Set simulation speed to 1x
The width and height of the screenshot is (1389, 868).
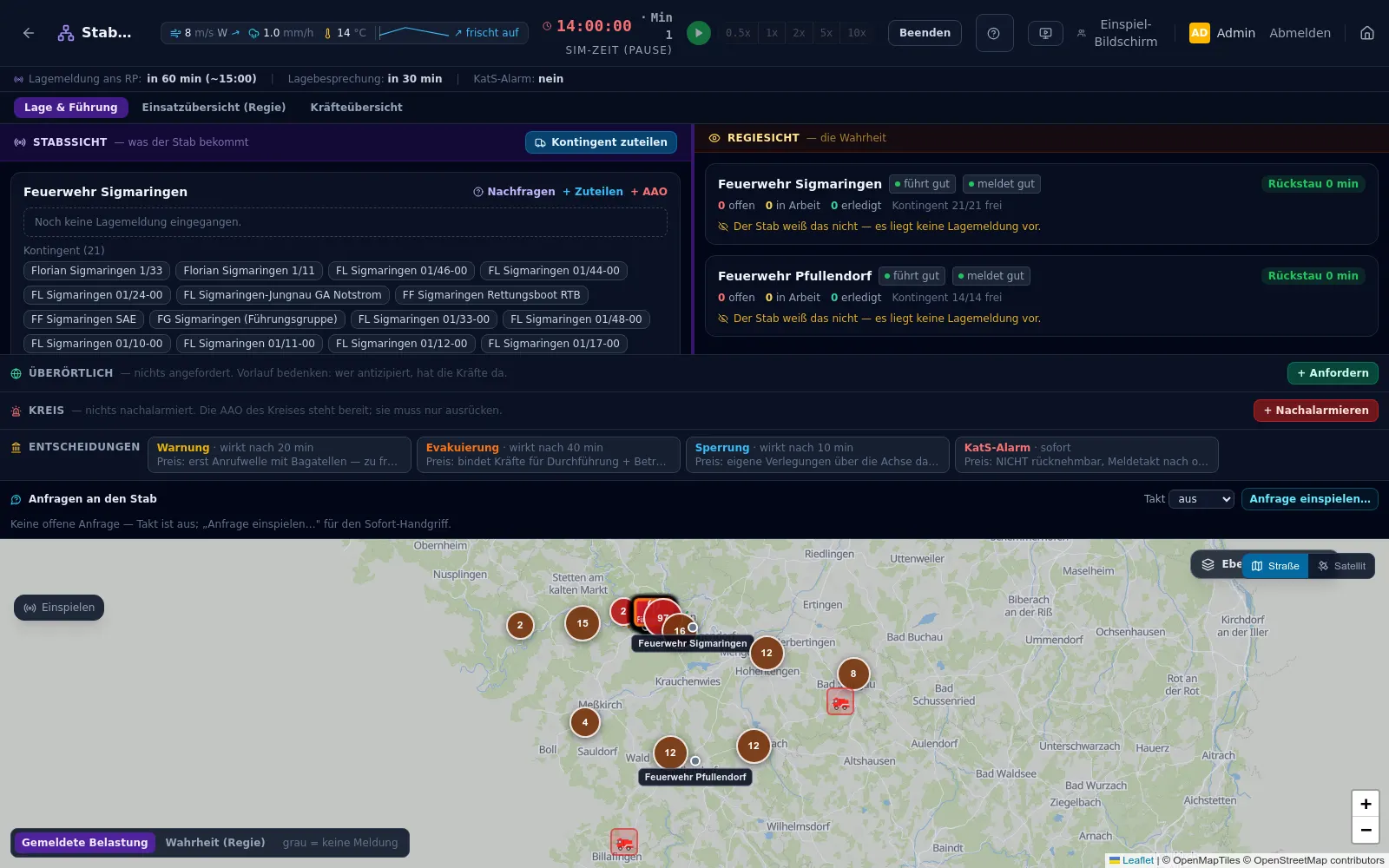(772, 33)
